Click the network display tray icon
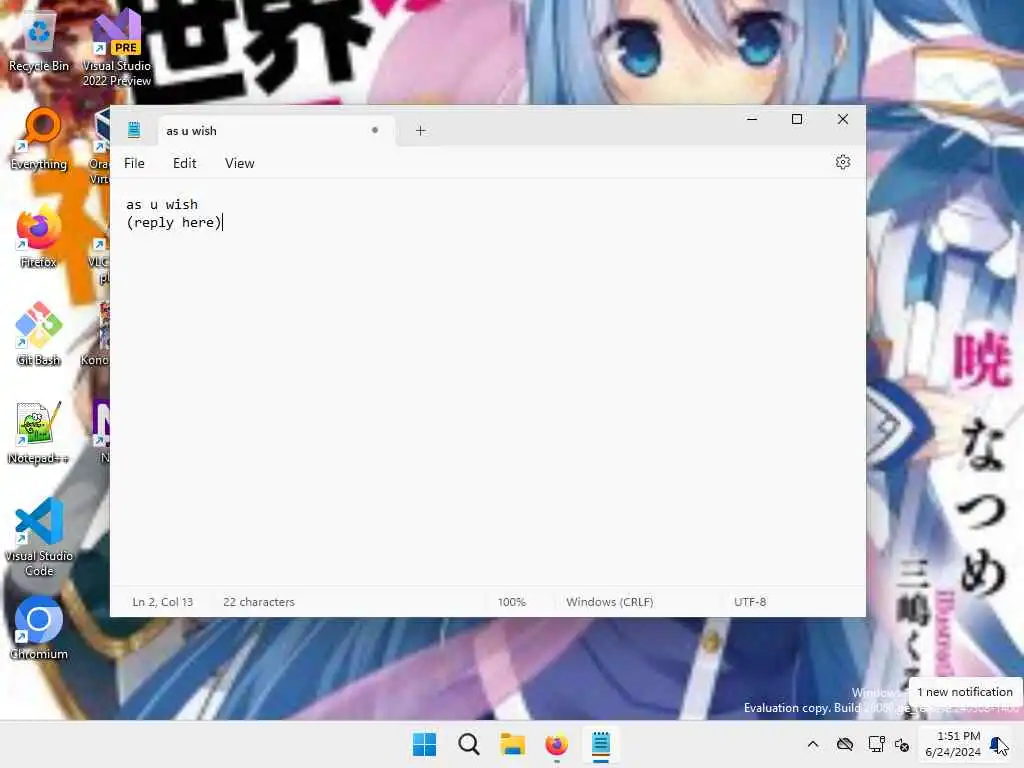 point(876,744)
